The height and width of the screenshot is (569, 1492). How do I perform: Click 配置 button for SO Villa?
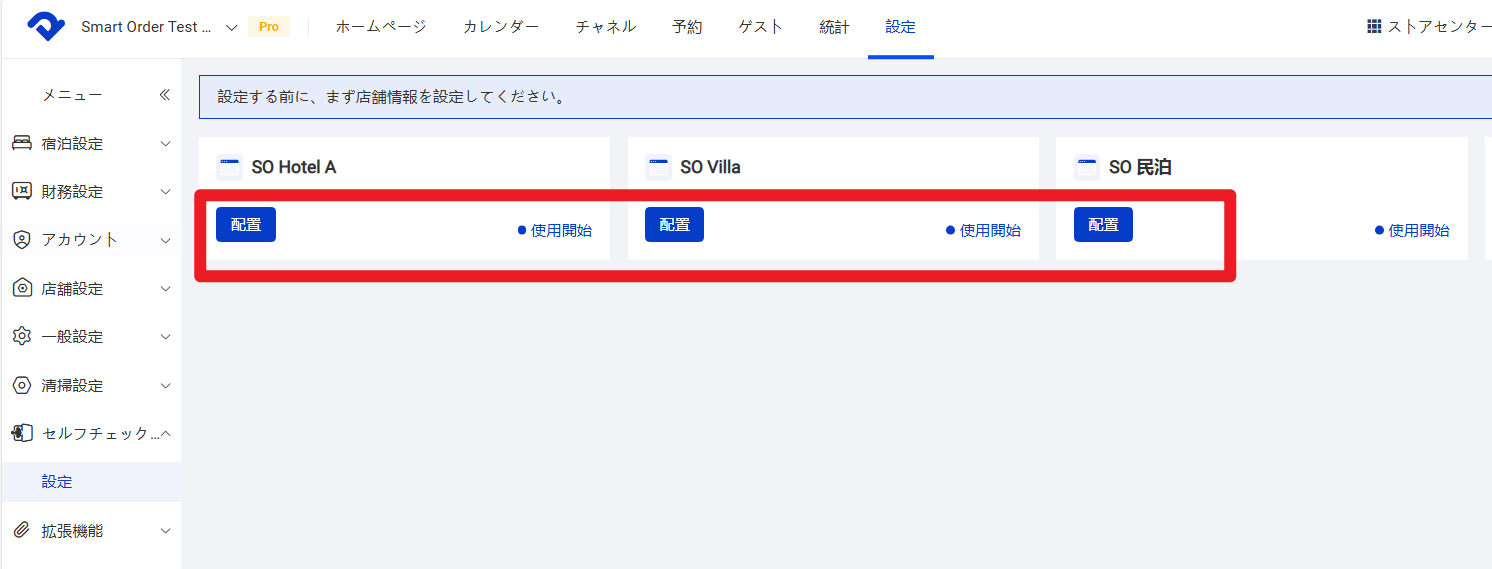(x=674, y=225)
